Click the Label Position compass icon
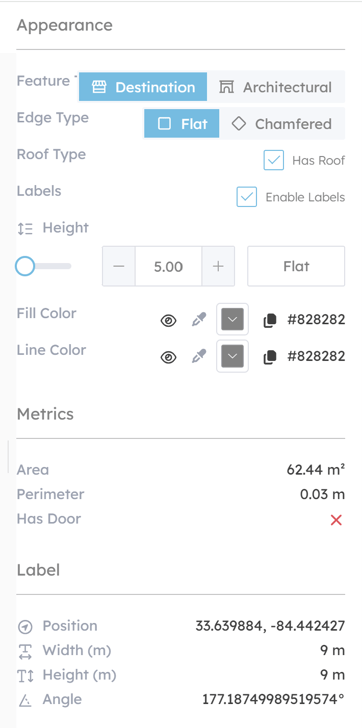The image size is (362, 728). (25, 627)
